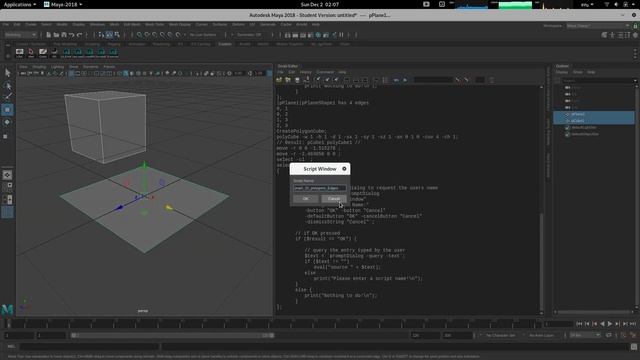The image size is (640, 360).
Task: Open the 24 fps frame rate dropdown
Action: click(585, 336)
